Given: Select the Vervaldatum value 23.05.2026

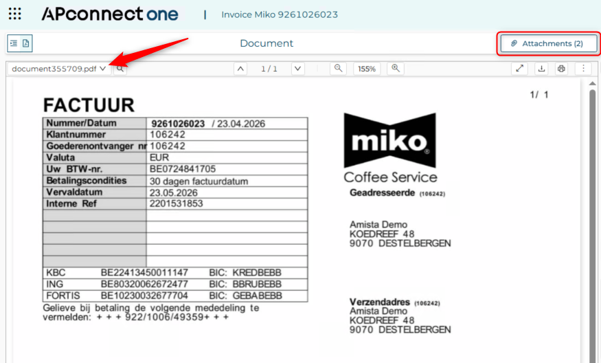Looking at the screenshot, I should click(x=174, y=192).
